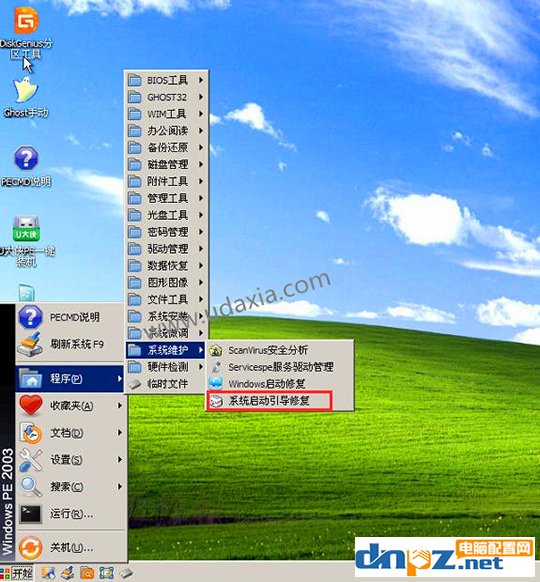This screenshot has width=540, height=582.
Task: Expand the 硬件检测 submenu arrow
Action: 201,367
